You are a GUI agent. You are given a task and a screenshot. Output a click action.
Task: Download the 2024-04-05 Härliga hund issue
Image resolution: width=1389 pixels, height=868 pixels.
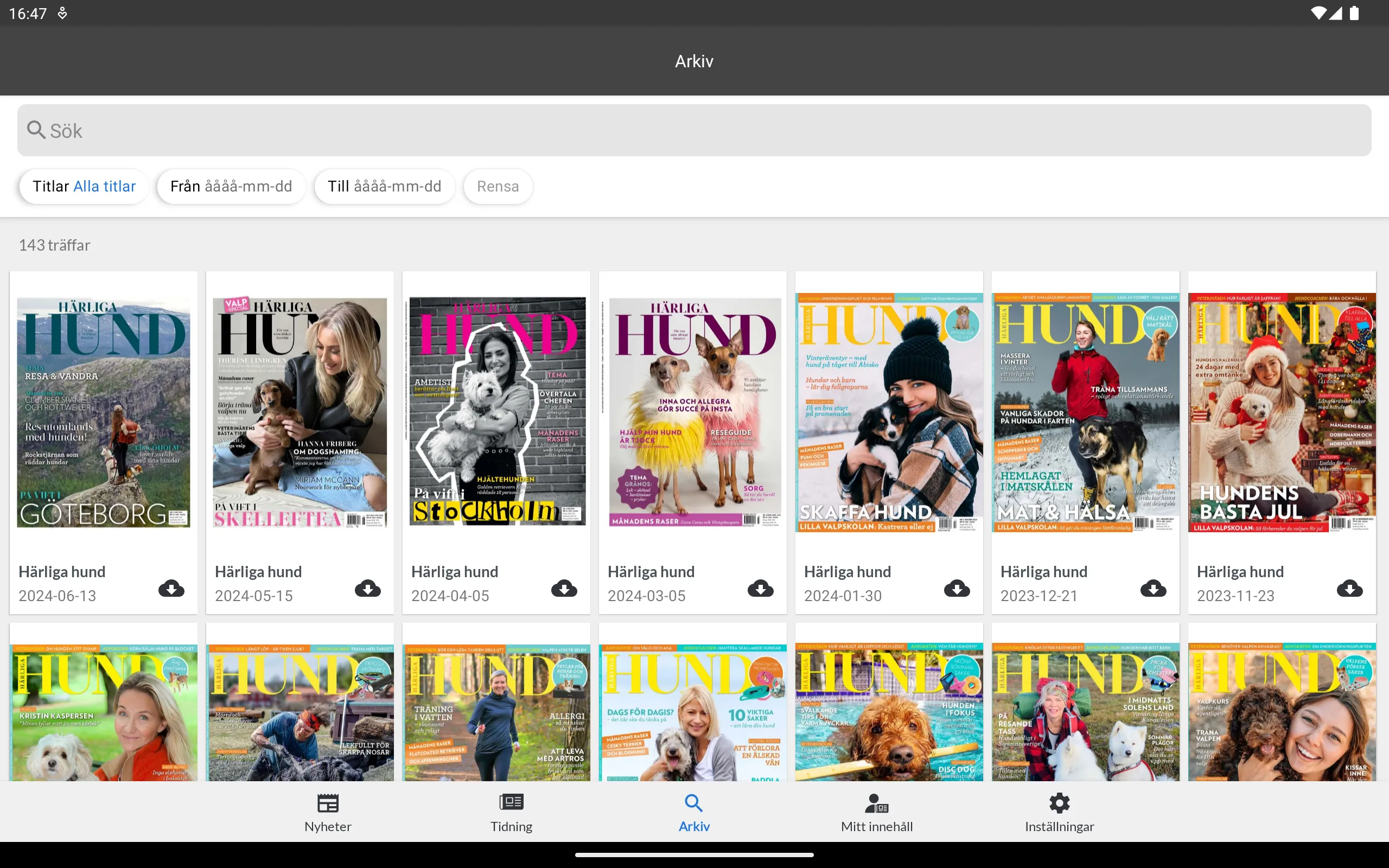tap(564, 588)
